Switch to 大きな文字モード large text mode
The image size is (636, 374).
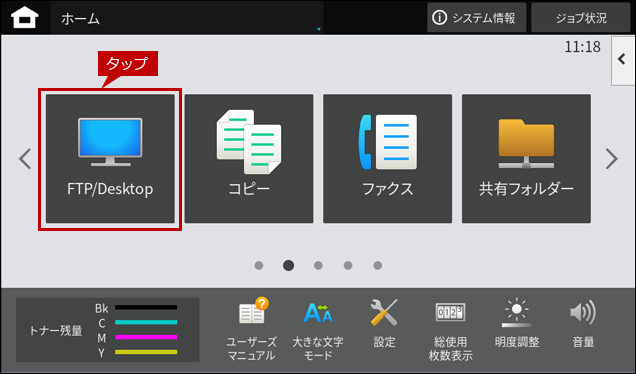[x=318, y=329]
